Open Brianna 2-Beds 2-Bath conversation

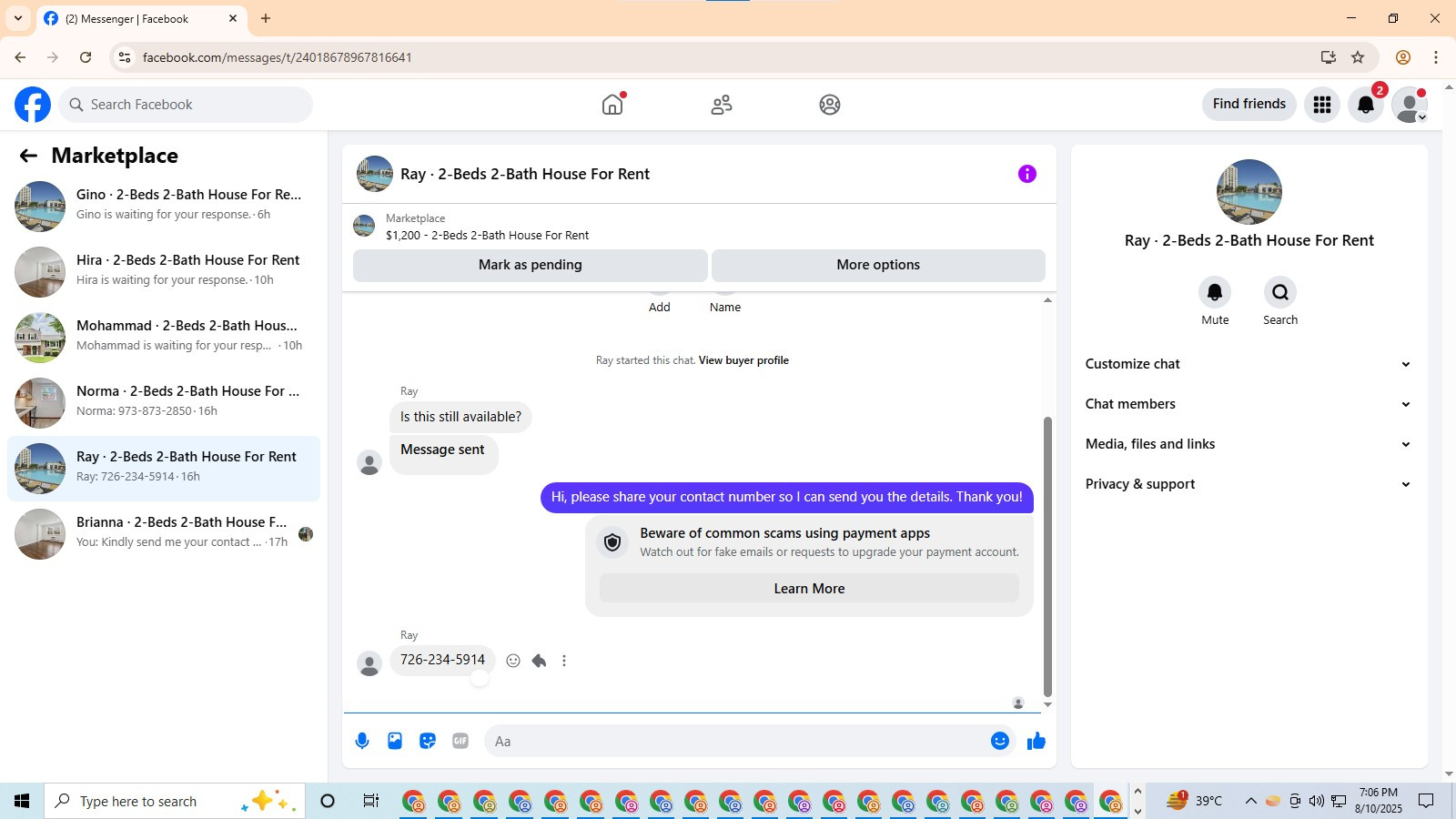click(164, 534)
